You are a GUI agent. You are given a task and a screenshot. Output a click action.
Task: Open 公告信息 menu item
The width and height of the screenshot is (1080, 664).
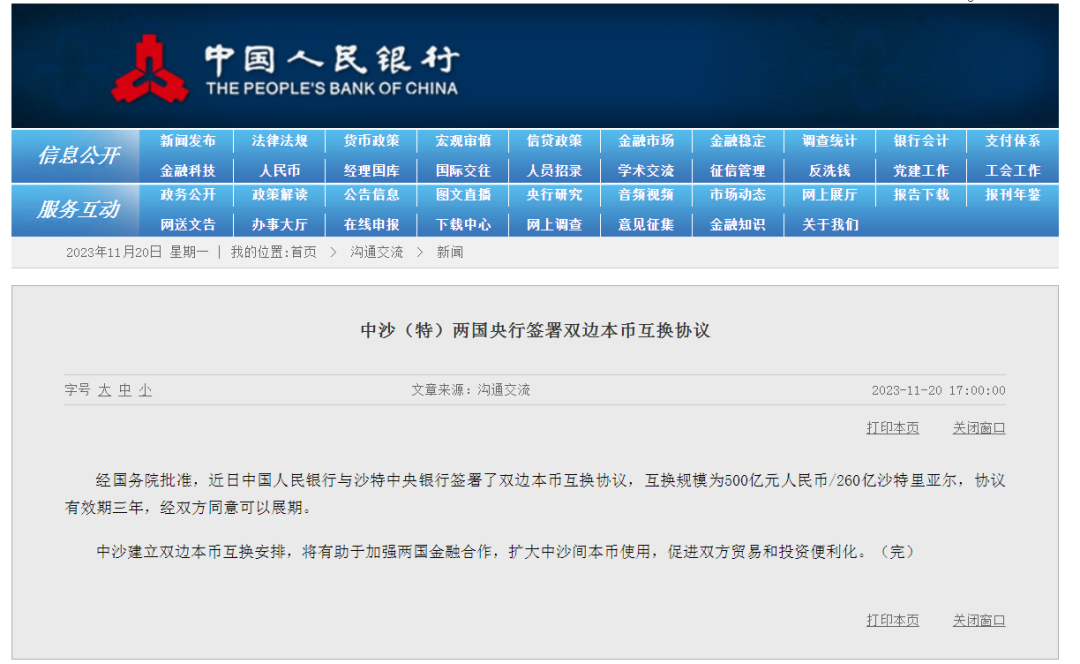coord(371,195)
